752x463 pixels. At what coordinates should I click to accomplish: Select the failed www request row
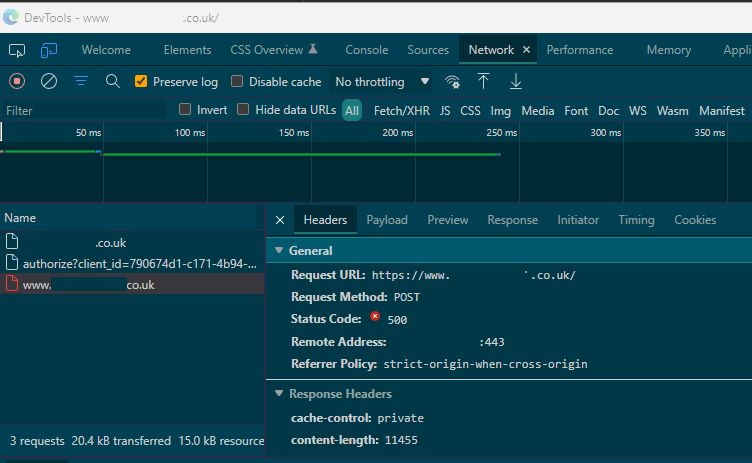click(x=132, y=285)
